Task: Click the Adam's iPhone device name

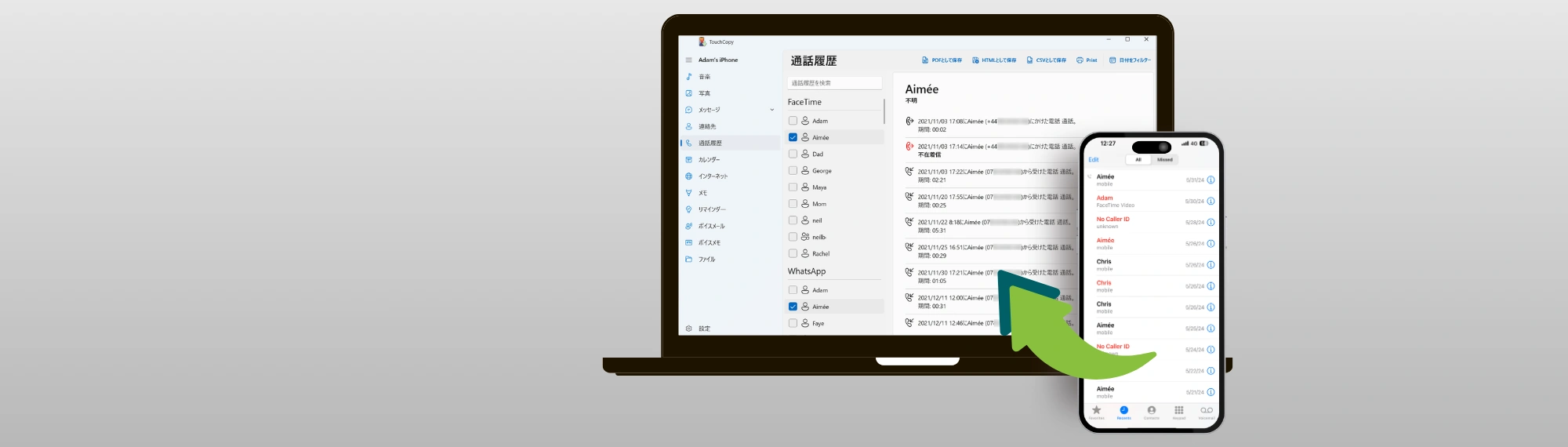Action: (718, 60)
